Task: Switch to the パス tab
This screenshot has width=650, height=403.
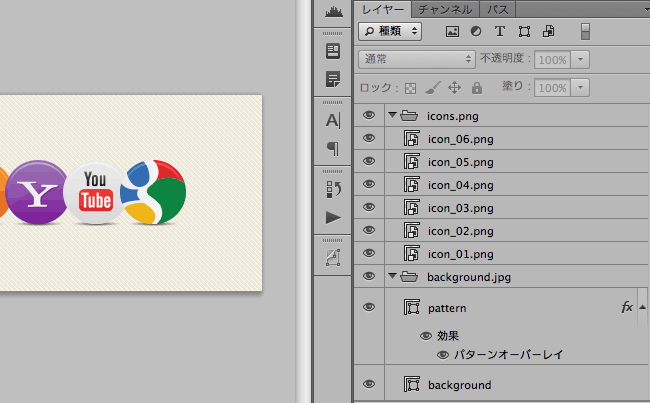Action: click(499, 9)
